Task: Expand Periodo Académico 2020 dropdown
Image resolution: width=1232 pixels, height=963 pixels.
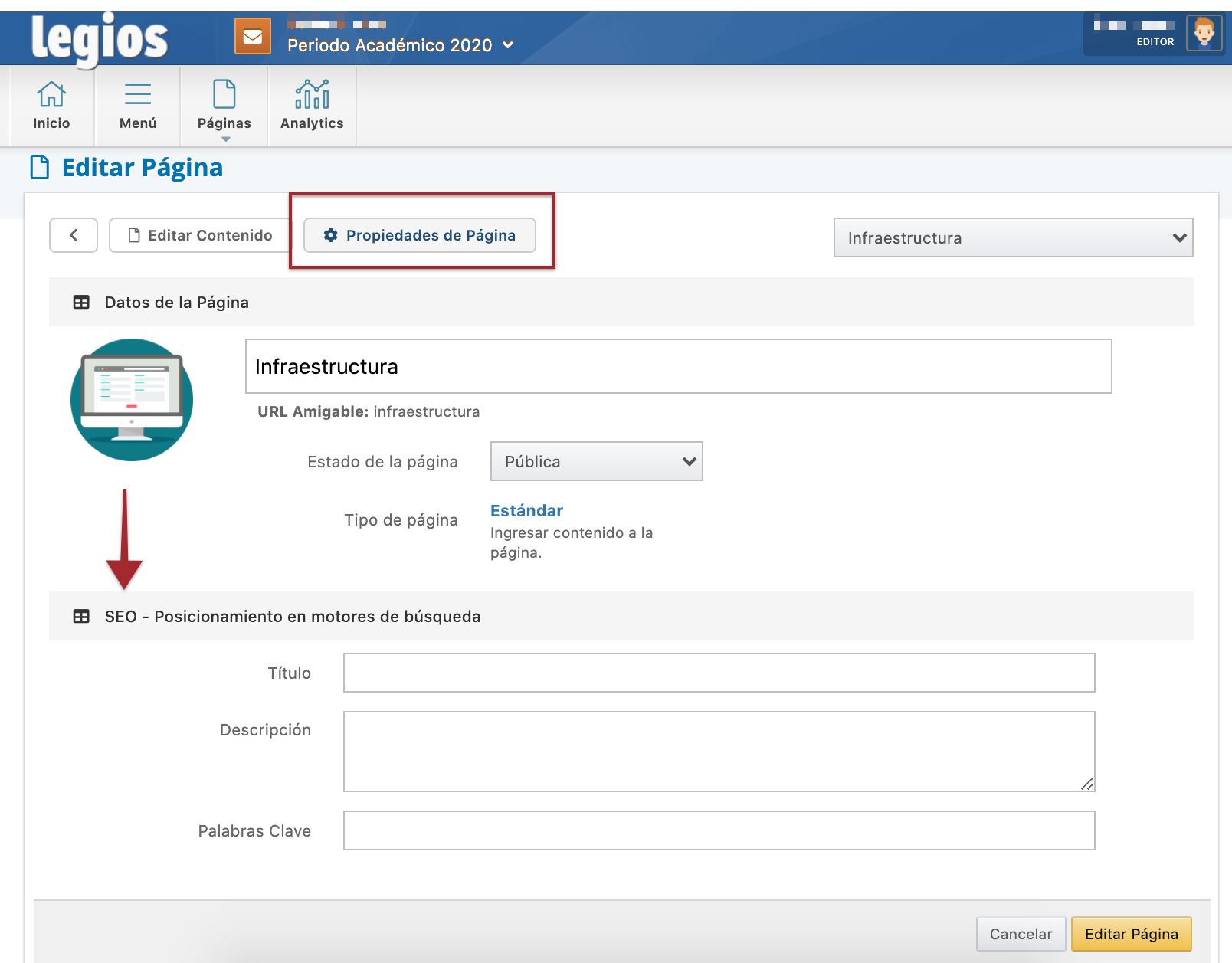Action: [x=400, y=45]
